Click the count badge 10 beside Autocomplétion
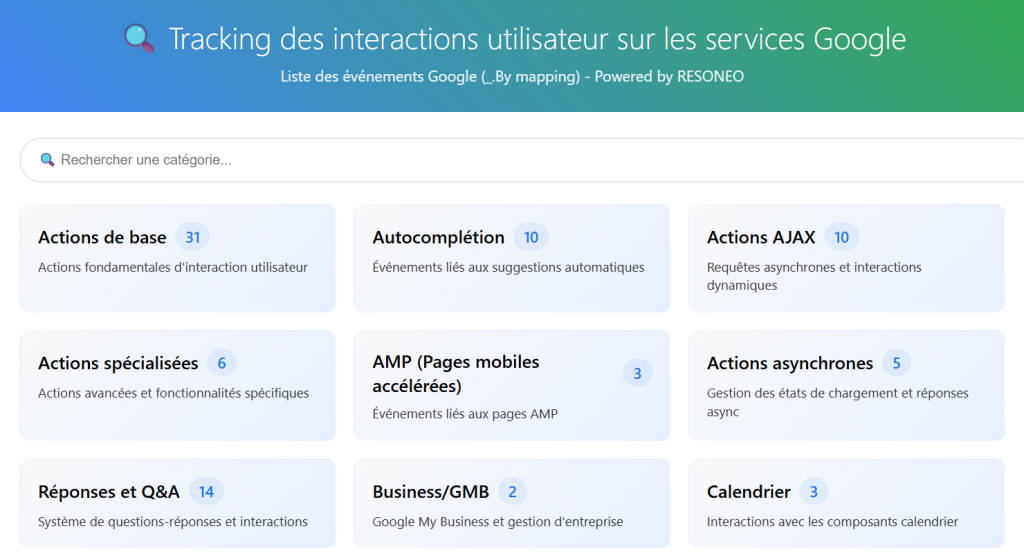 pos(531,237)
